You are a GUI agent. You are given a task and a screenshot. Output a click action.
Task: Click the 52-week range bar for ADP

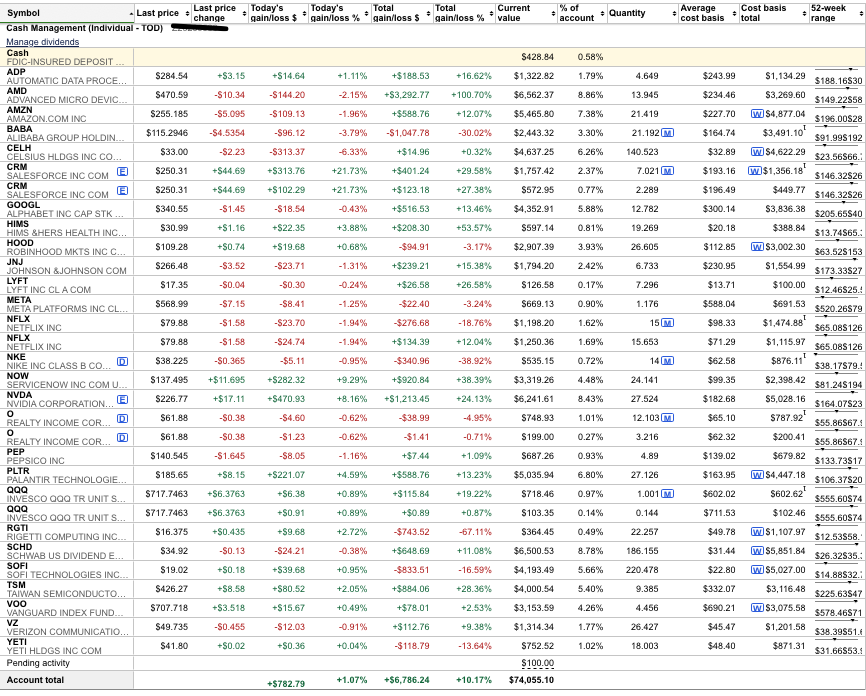838,69
